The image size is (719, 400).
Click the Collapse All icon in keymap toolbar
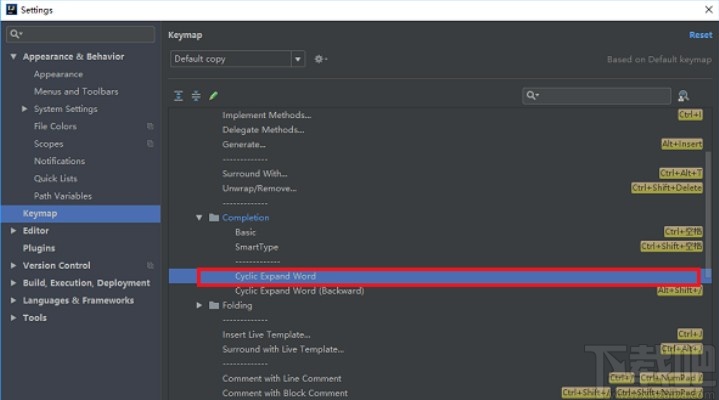point(196,96)
